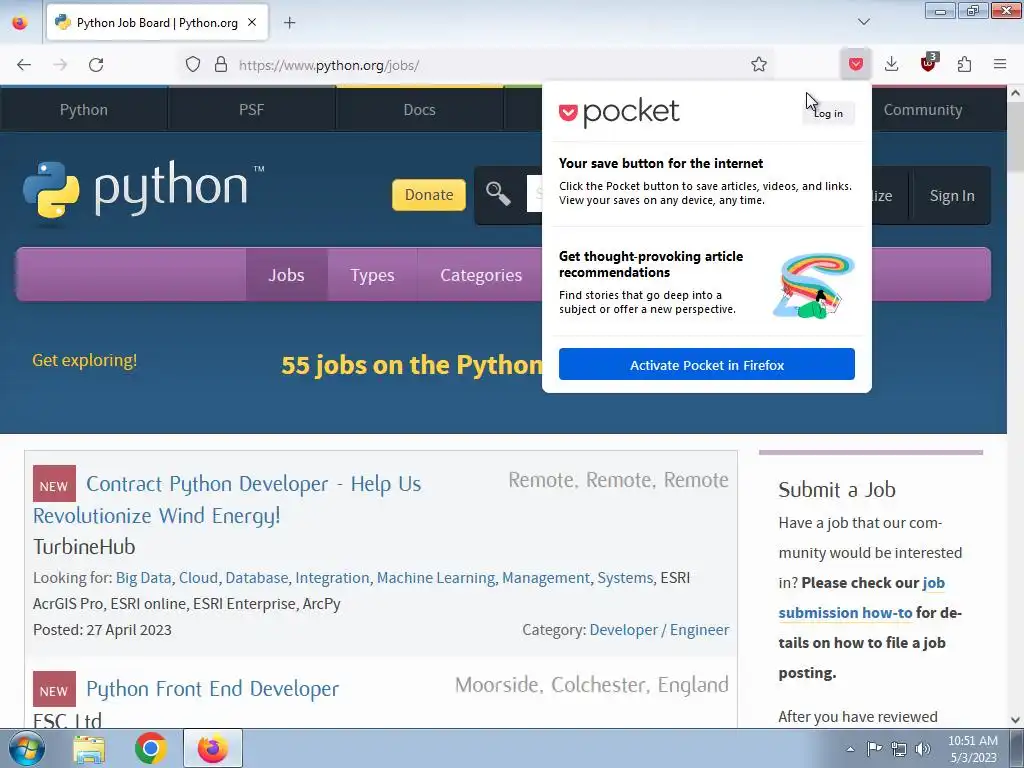The width and height of the screenshot is (1024, 768).
Task: Open network status tray icon
Action: click(899, 749)
